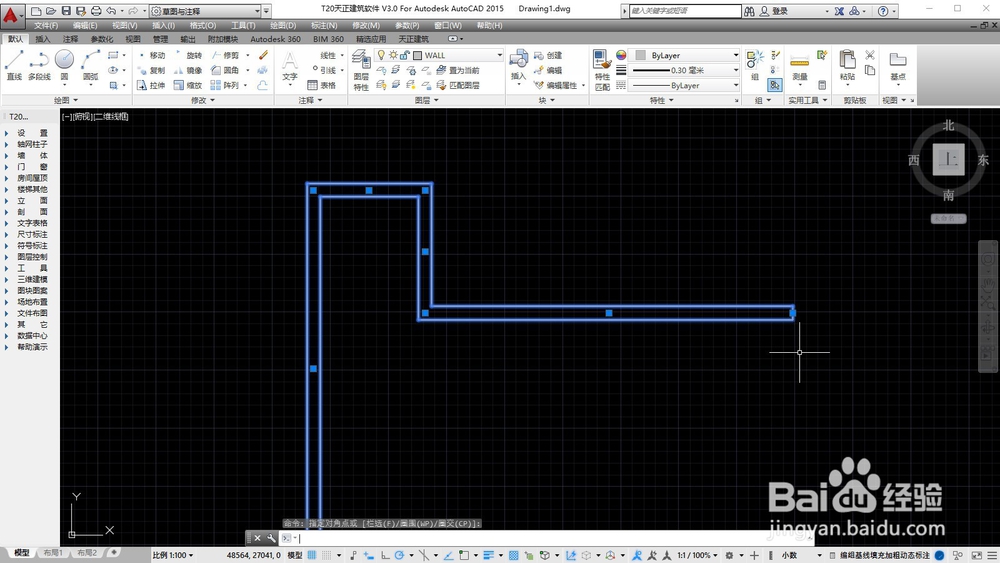Click the 匹配图层 match layer button

click(458, 85)
